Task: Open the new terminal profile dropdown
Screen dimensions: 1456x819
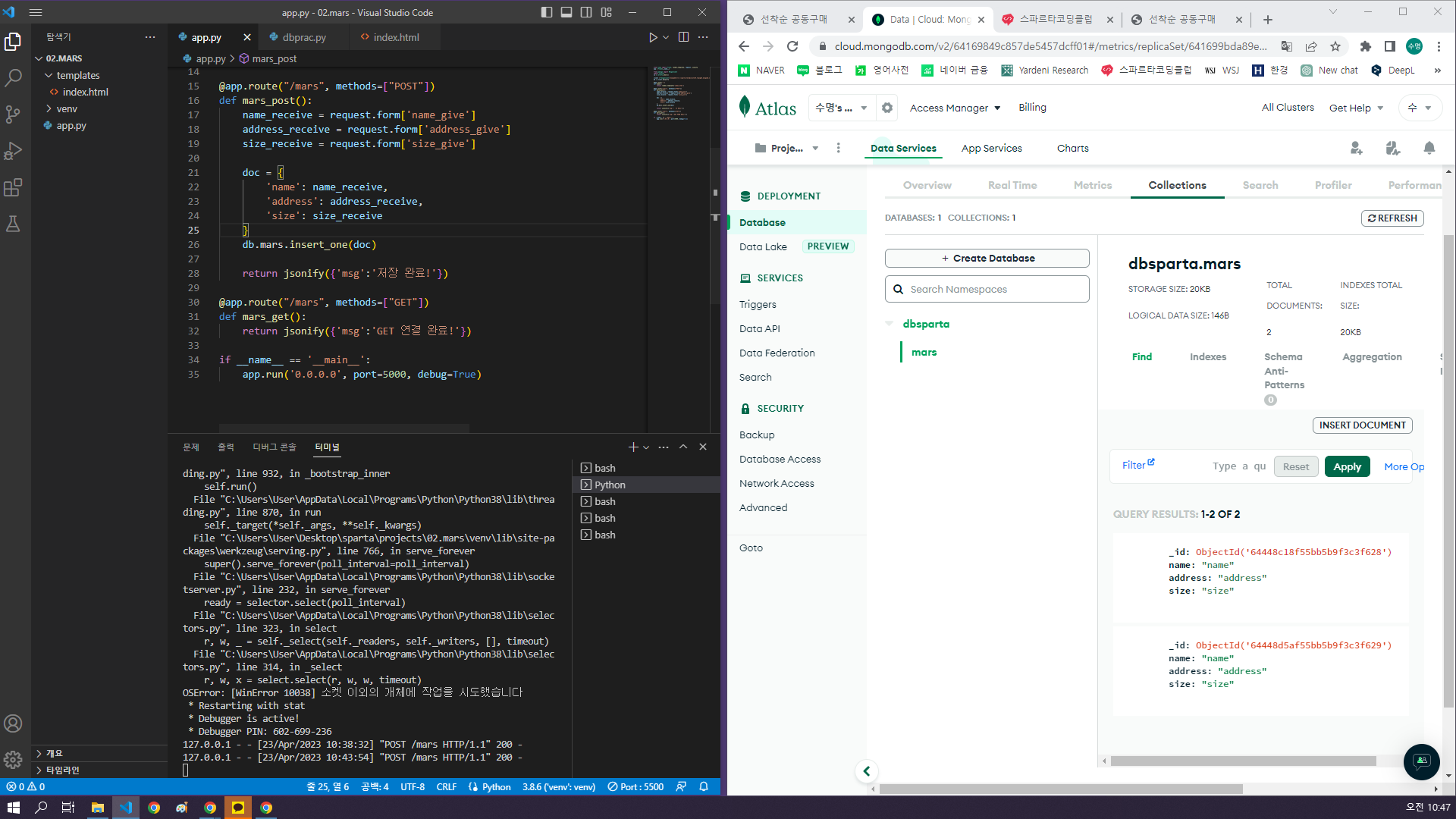Action: (x=646, y=447)
